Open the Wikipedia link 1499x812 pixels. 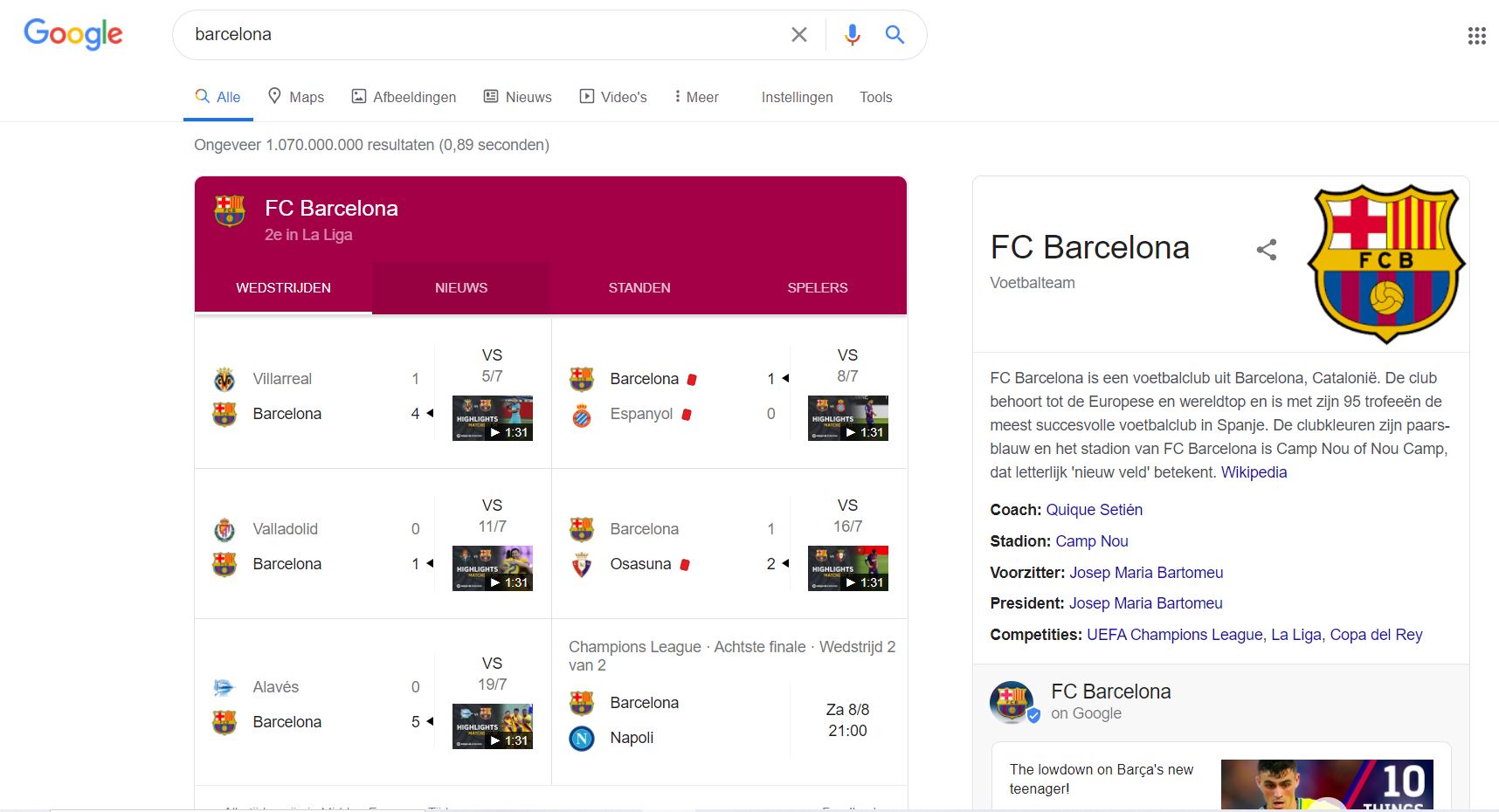(1254, 472)
